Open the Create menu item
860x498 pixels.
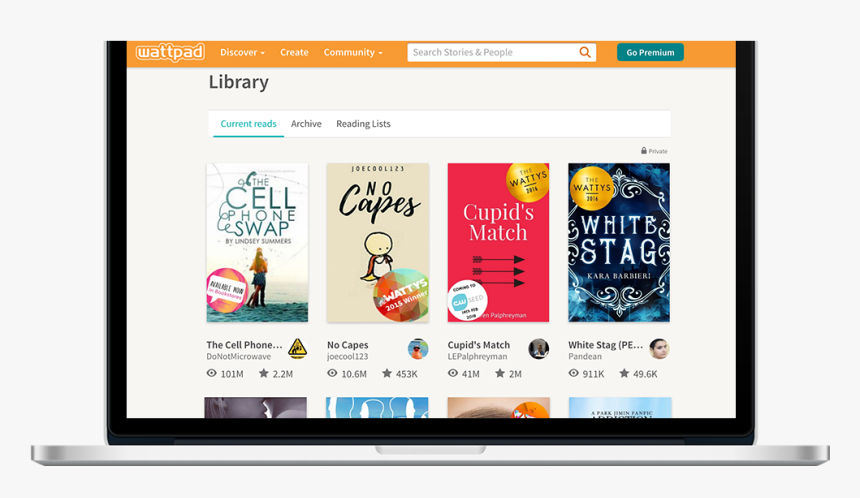coord(294,52)
